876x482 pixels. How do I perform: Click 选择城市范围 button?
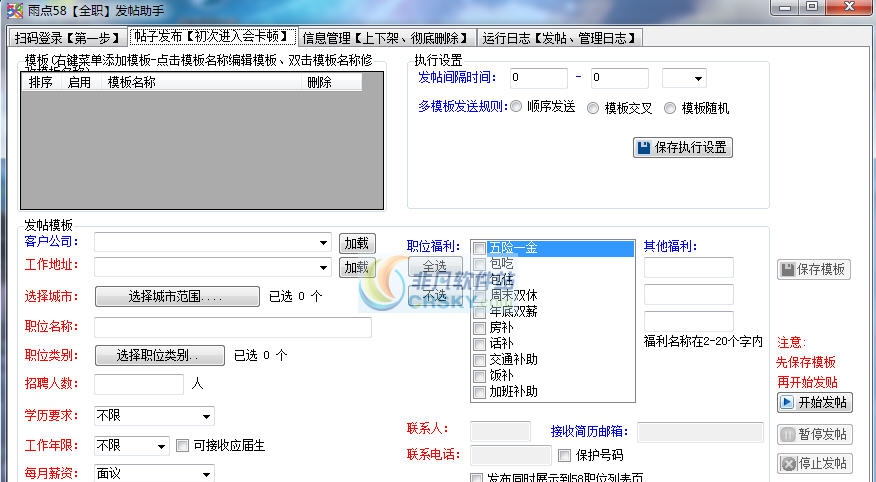coord(177,297)
